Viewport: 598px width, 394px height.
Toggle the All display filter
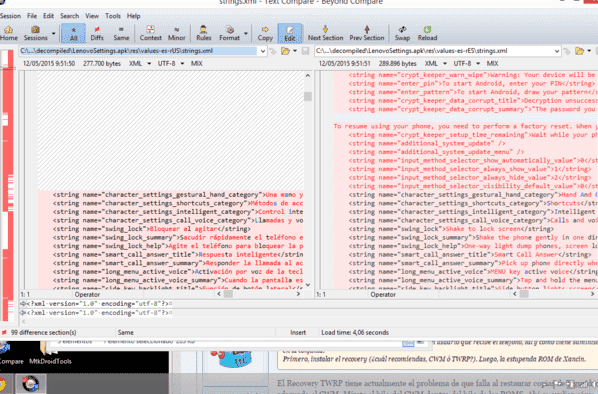pos(73,34)
